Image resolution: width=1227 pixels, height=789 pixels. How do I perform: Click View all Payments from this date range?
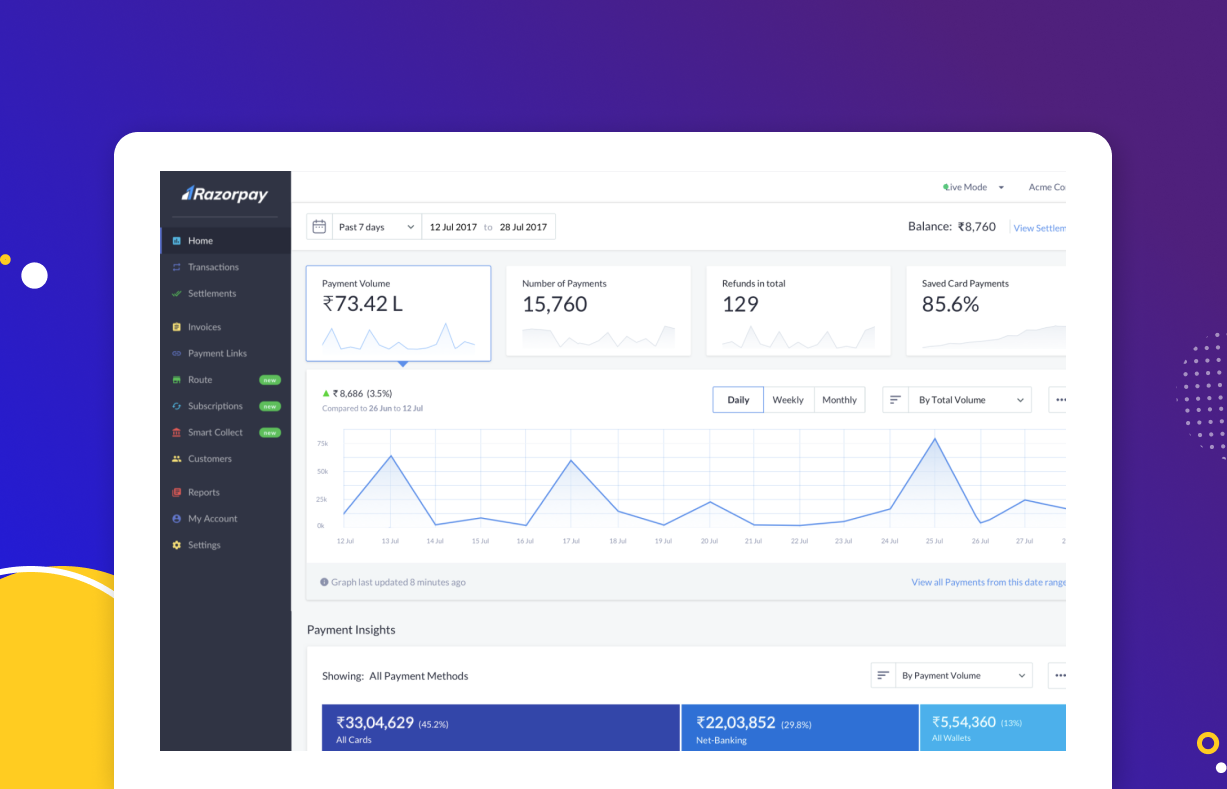tap(988, 582)
